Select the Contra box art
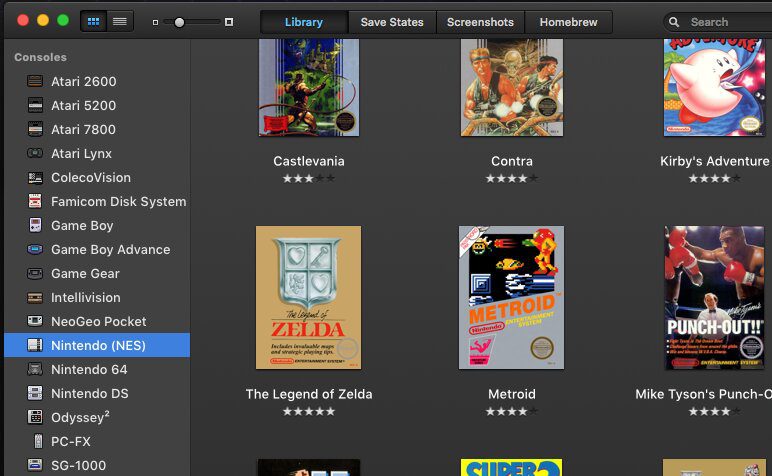 tap(512, 88)
